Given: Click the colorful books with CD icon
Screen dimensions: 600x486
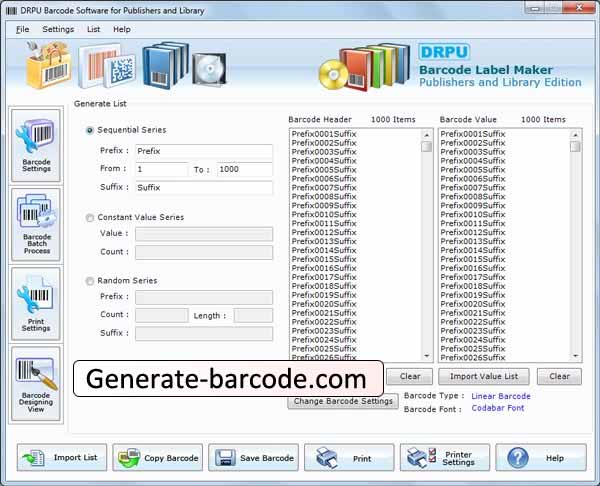Looking at the screenshot, I should click(x=364, y=67).
